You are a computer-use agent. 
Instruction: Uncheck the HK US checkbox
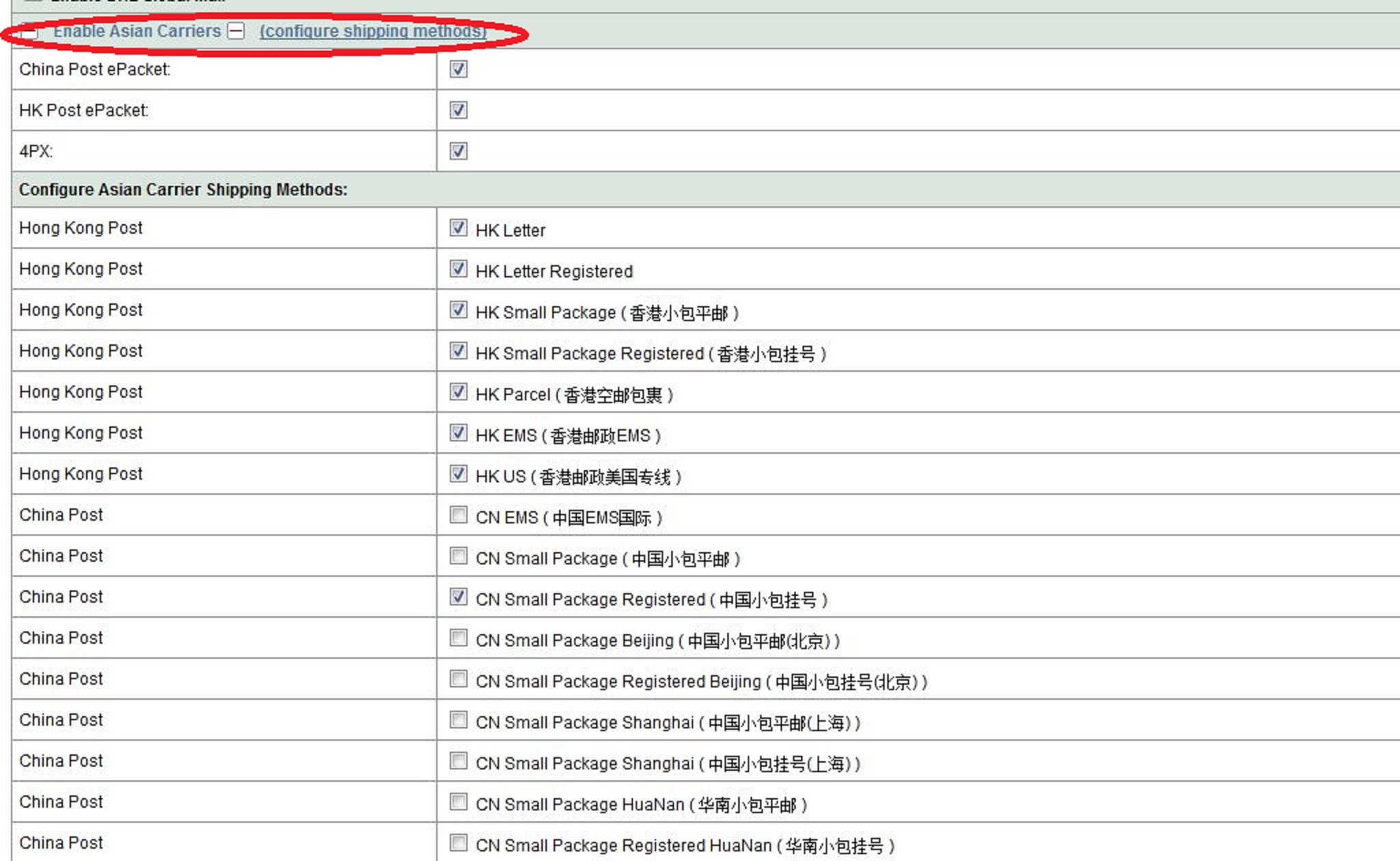(x=459, y=474)
